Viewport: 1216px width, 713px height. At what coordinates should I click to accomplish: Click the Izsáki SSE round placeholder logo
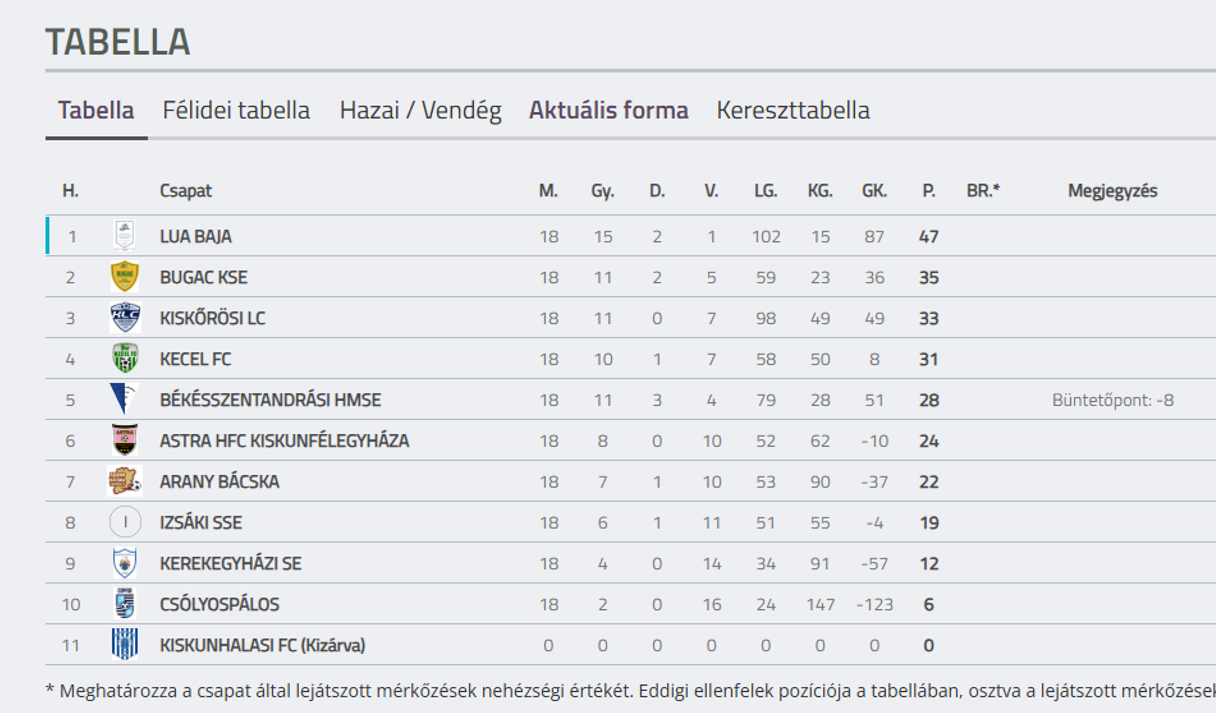(125, 522)
